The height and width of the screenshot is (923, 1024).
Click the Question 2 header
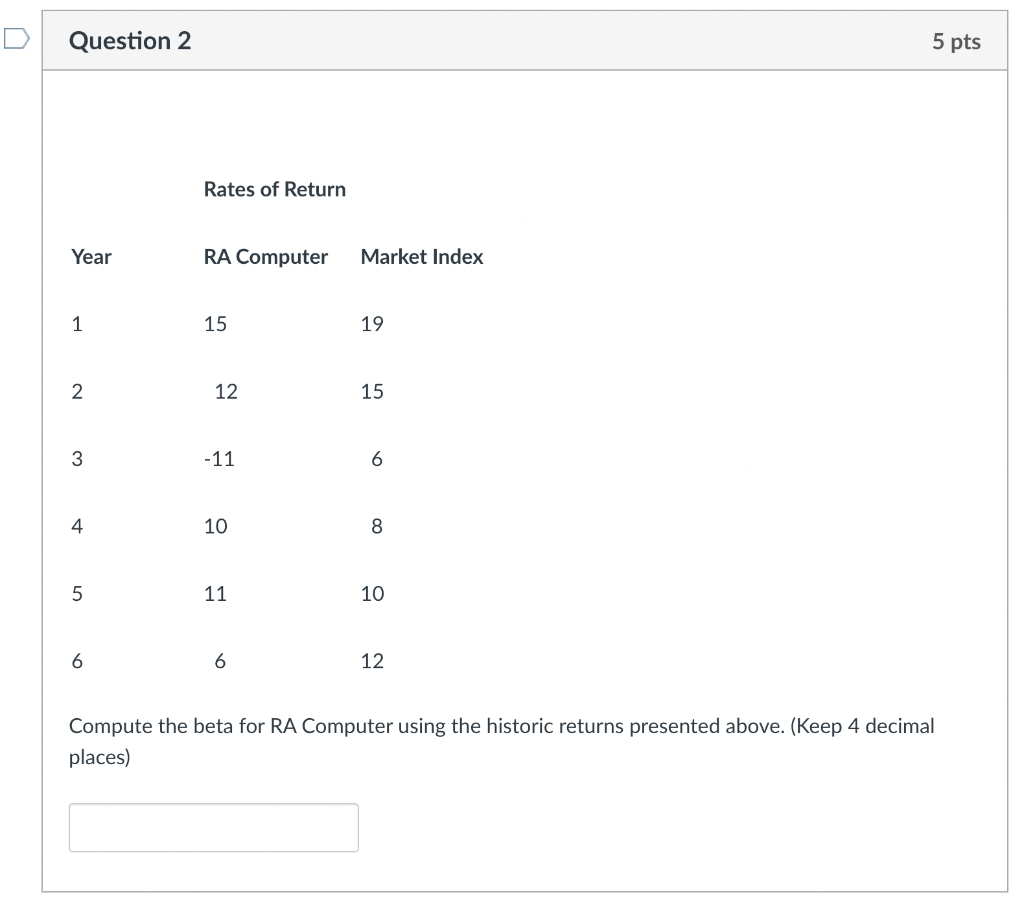click(x=129, y=41)
